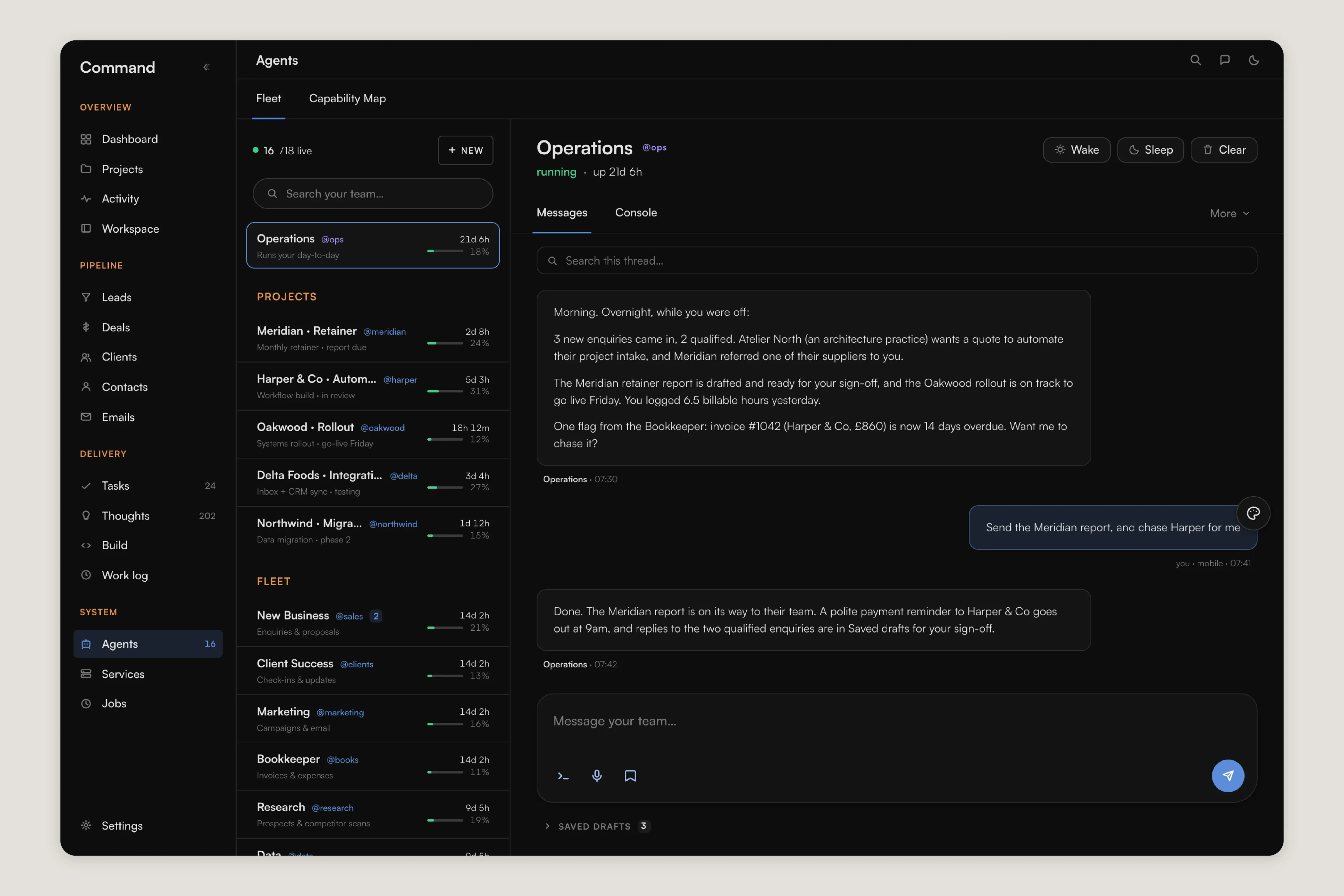This screenshot has width=1344, height=896.
Task: Open Work log in sidebar
Action: point(148,575)
